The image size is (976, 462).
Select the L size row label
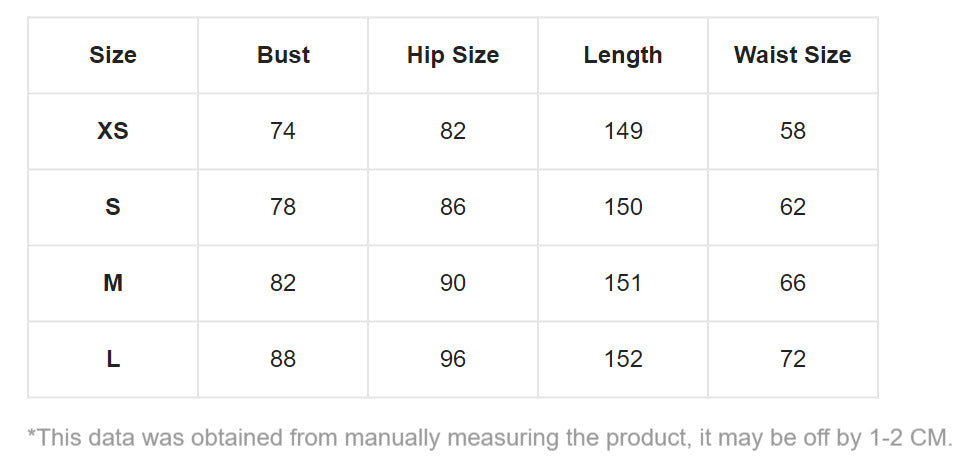click(x=113, y=359)
